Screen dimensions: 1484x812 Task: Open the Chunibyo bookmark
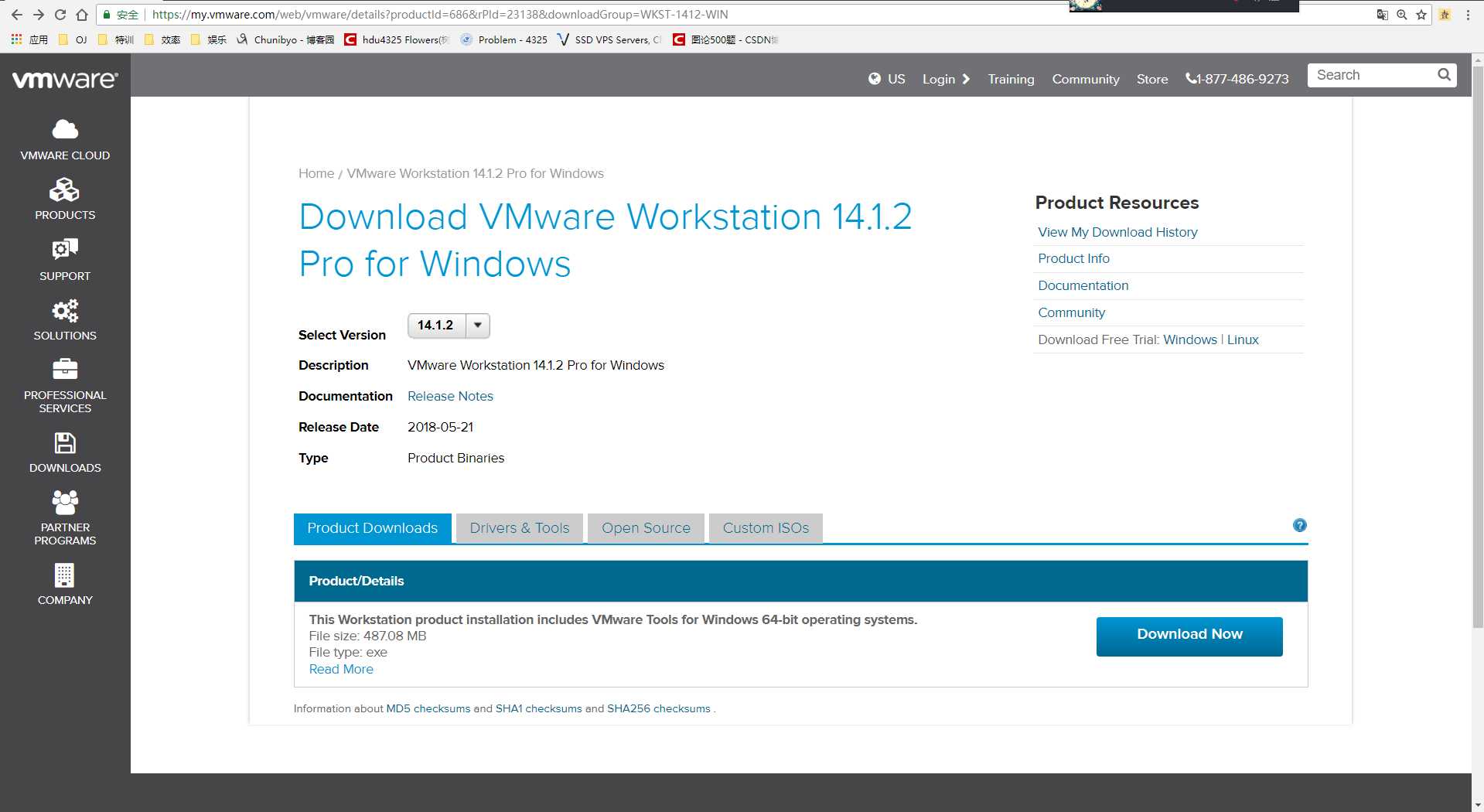(285, 39)
